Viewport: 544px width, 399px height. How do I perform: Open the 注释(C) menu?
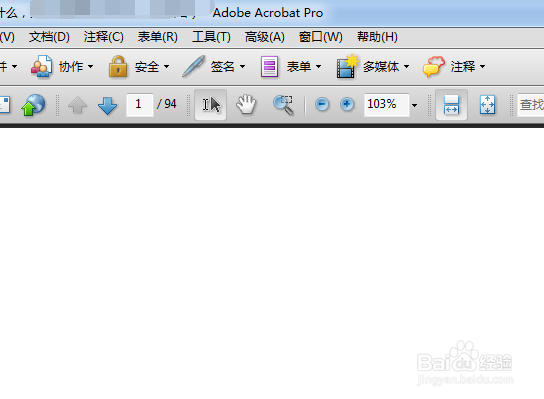[103, 37]
